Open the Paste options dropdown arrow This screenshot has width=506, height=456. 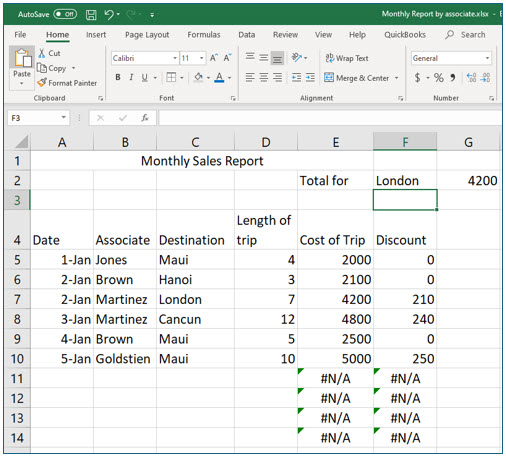22,83
